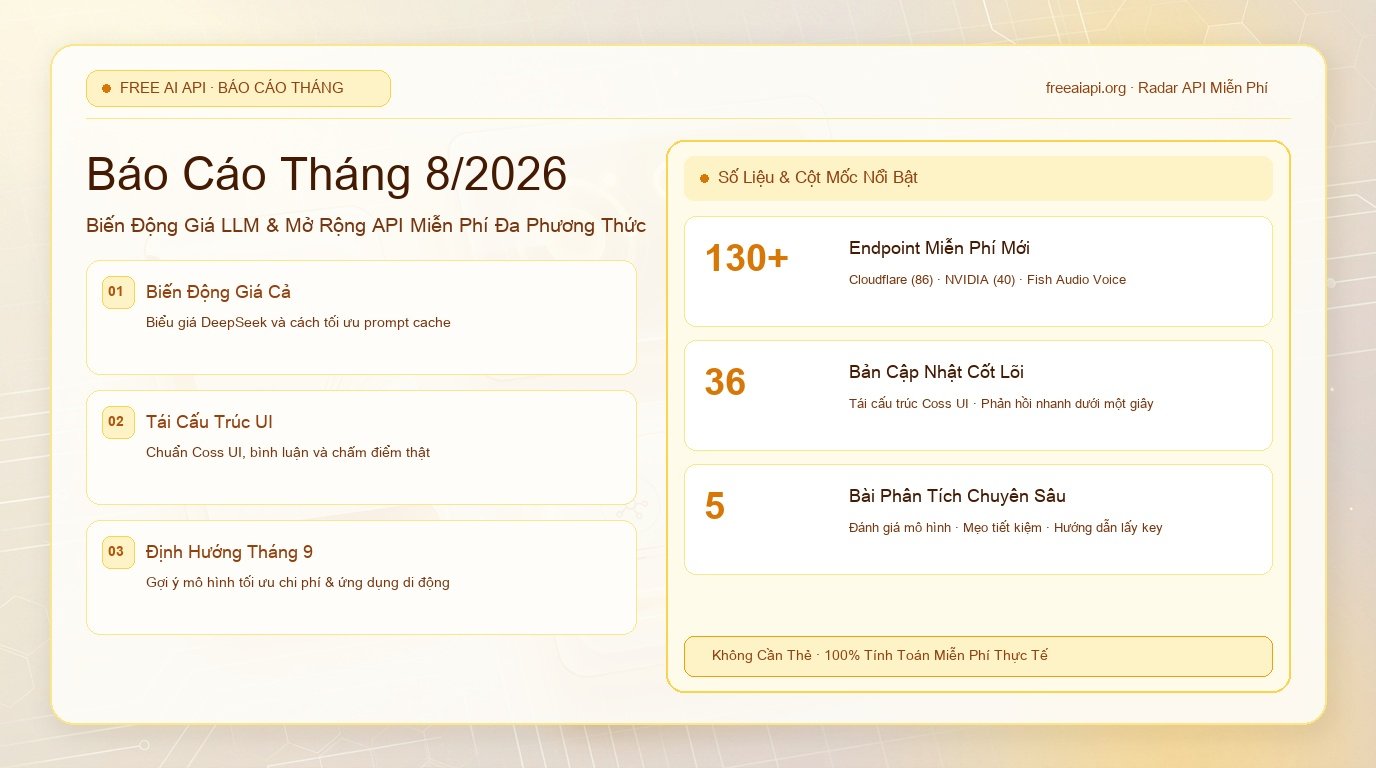The image size is (1376, 768).
Task: Select the FREE AI API · BÁO CÁO THÁNG badge
Action: pyautogui.click(x=238, y=88)
